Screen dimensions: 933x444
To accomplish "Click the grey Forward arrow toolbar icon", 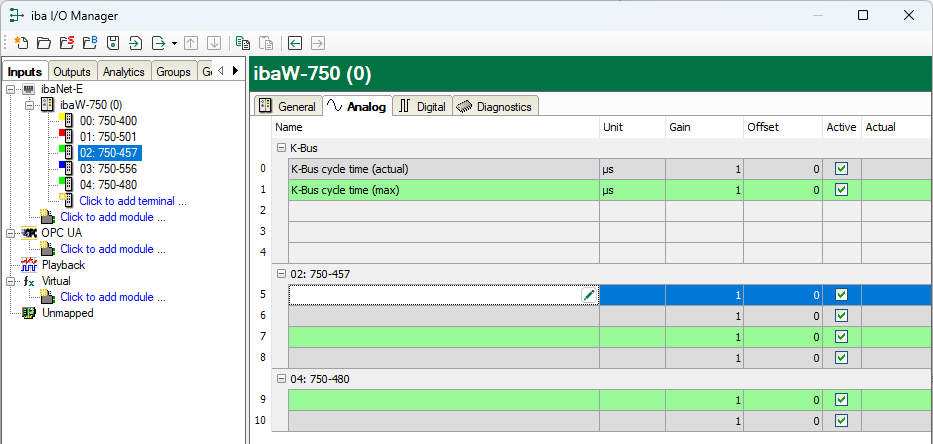I will click(x=318, y=42).
